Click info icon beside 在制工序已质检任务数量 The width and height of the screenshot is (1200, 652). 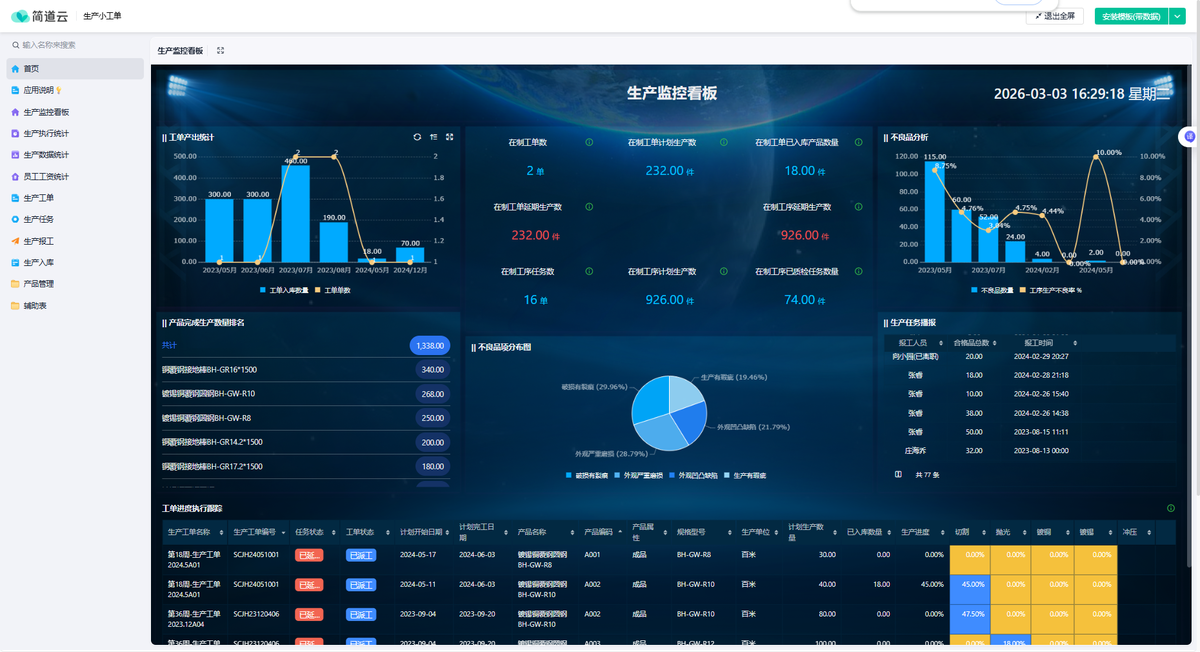click(859, 271)
